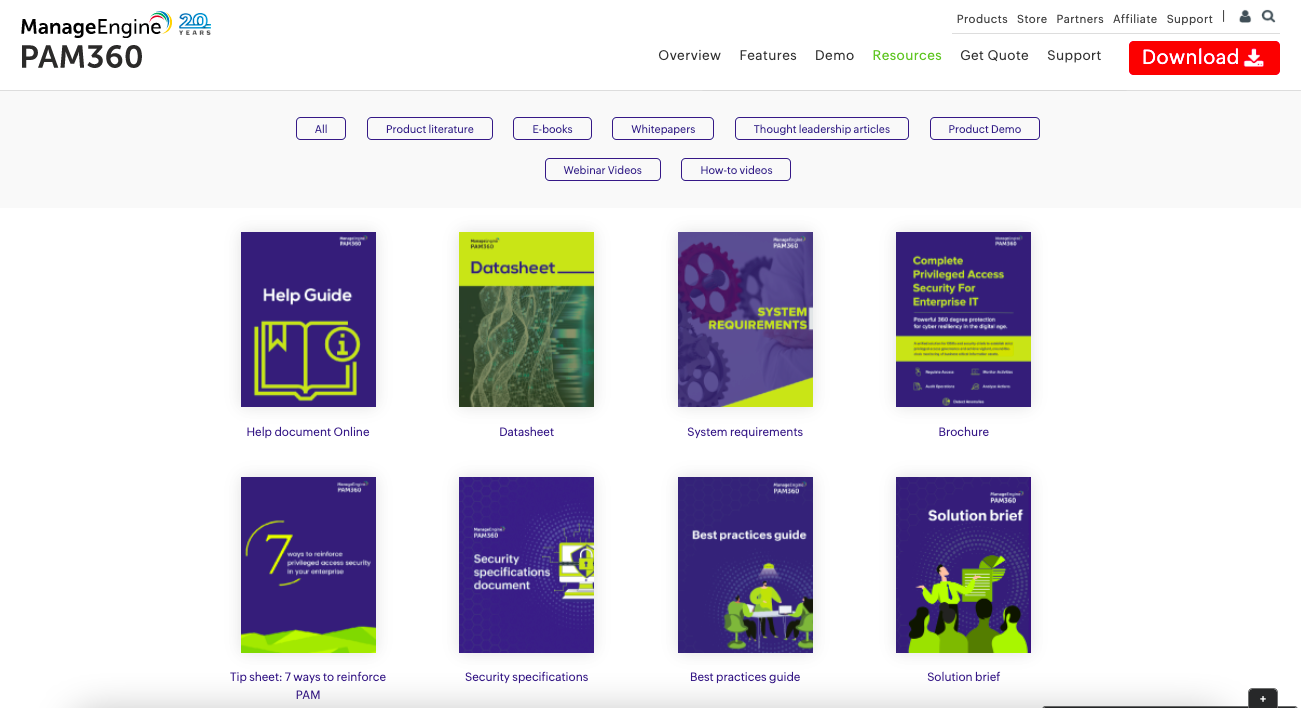Open the Features menu item
The width and height of the screenshot is (1301, 708).
pyautogui.click(x=768, y=56)
